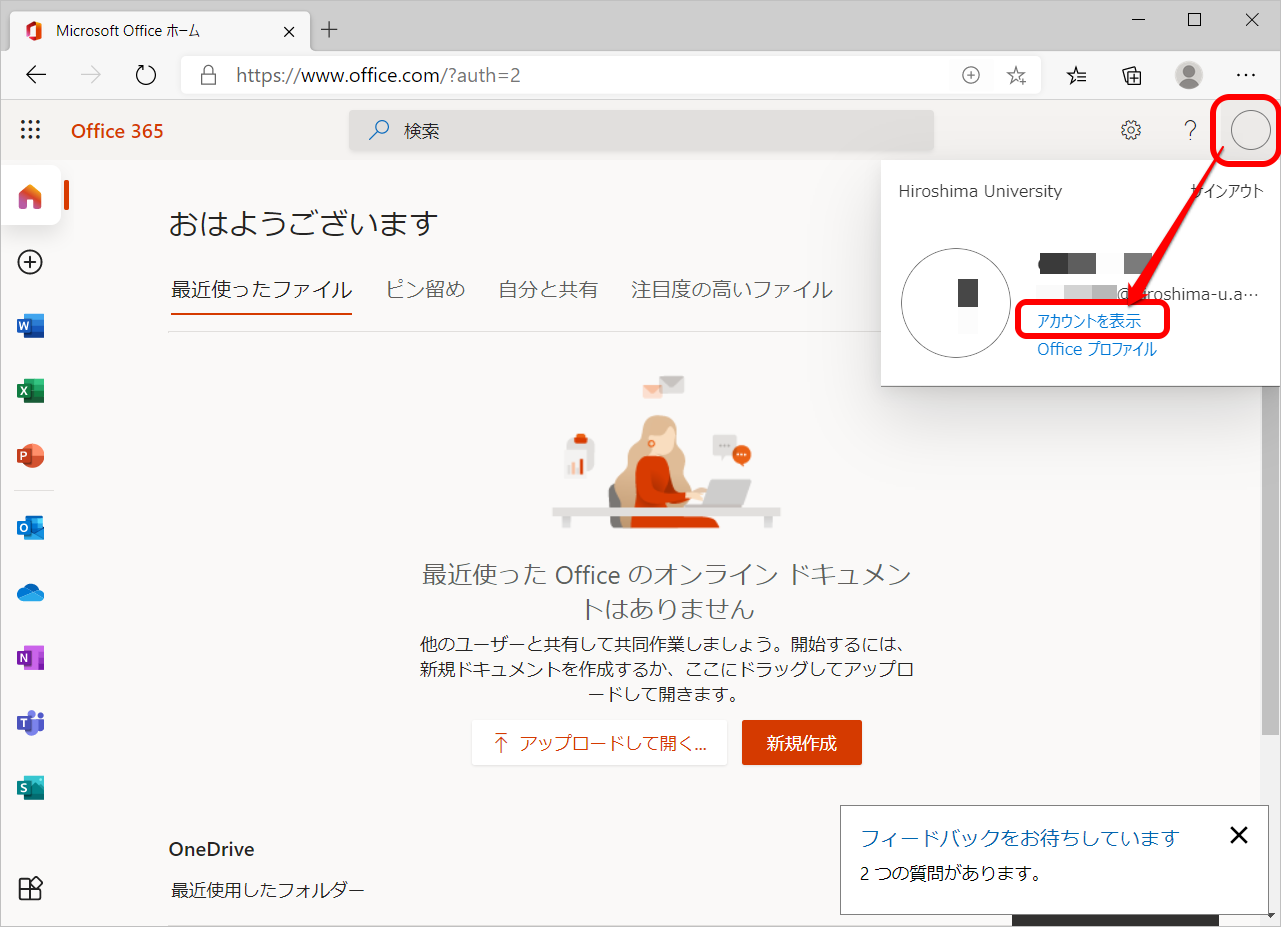Click the 検索 search box

641,131
